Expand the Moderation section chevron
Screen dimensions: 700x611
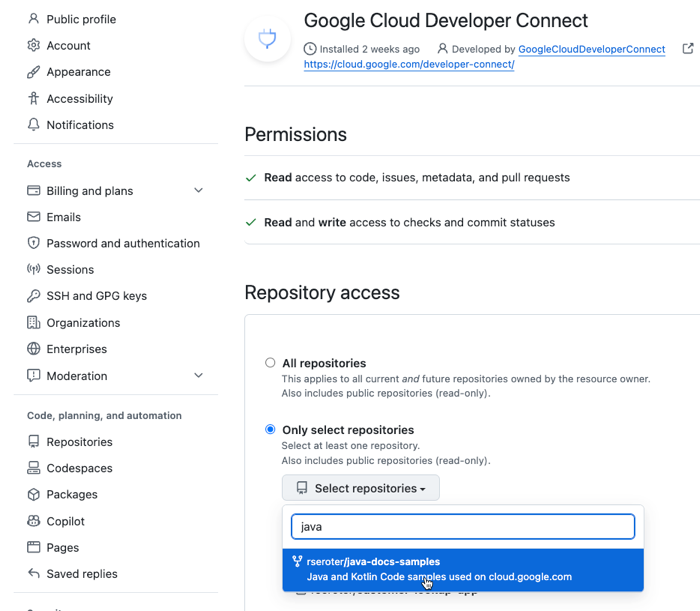pyautogui.click(x=198, y=376)
